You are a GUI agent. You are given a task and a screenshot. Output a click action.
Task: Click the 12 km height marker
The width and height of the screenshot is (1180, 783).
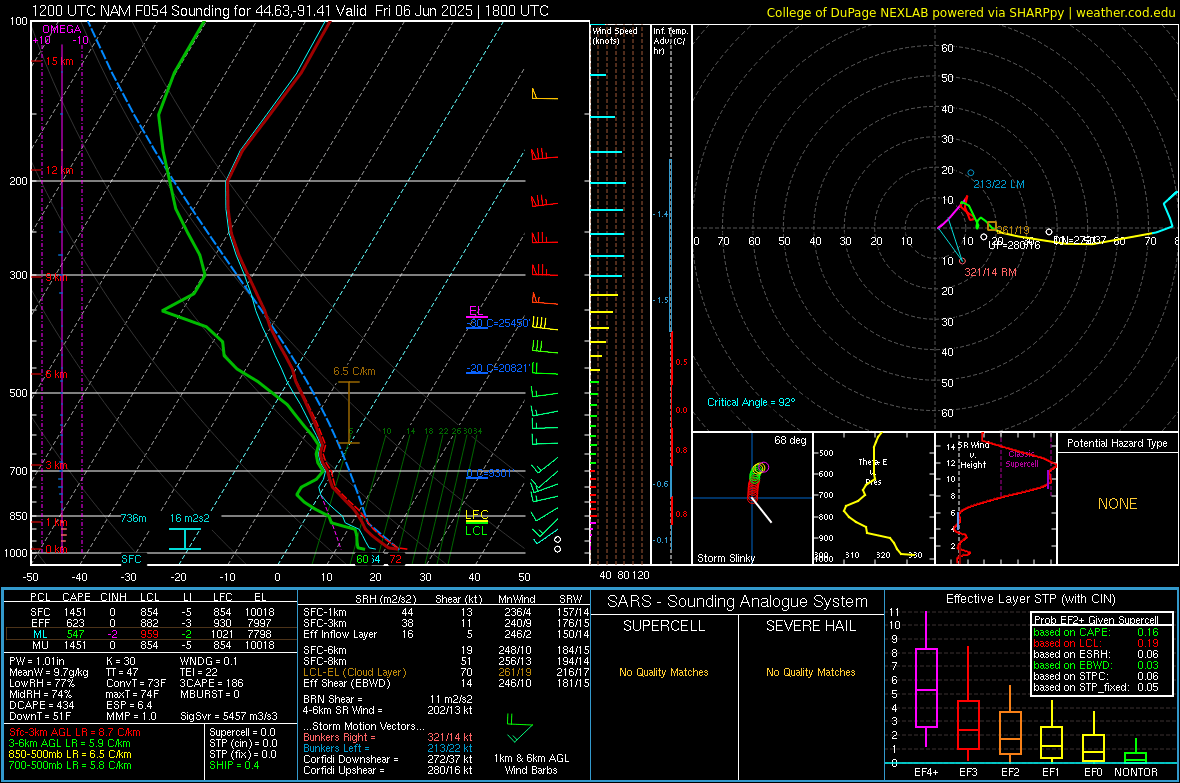(59, 170)
